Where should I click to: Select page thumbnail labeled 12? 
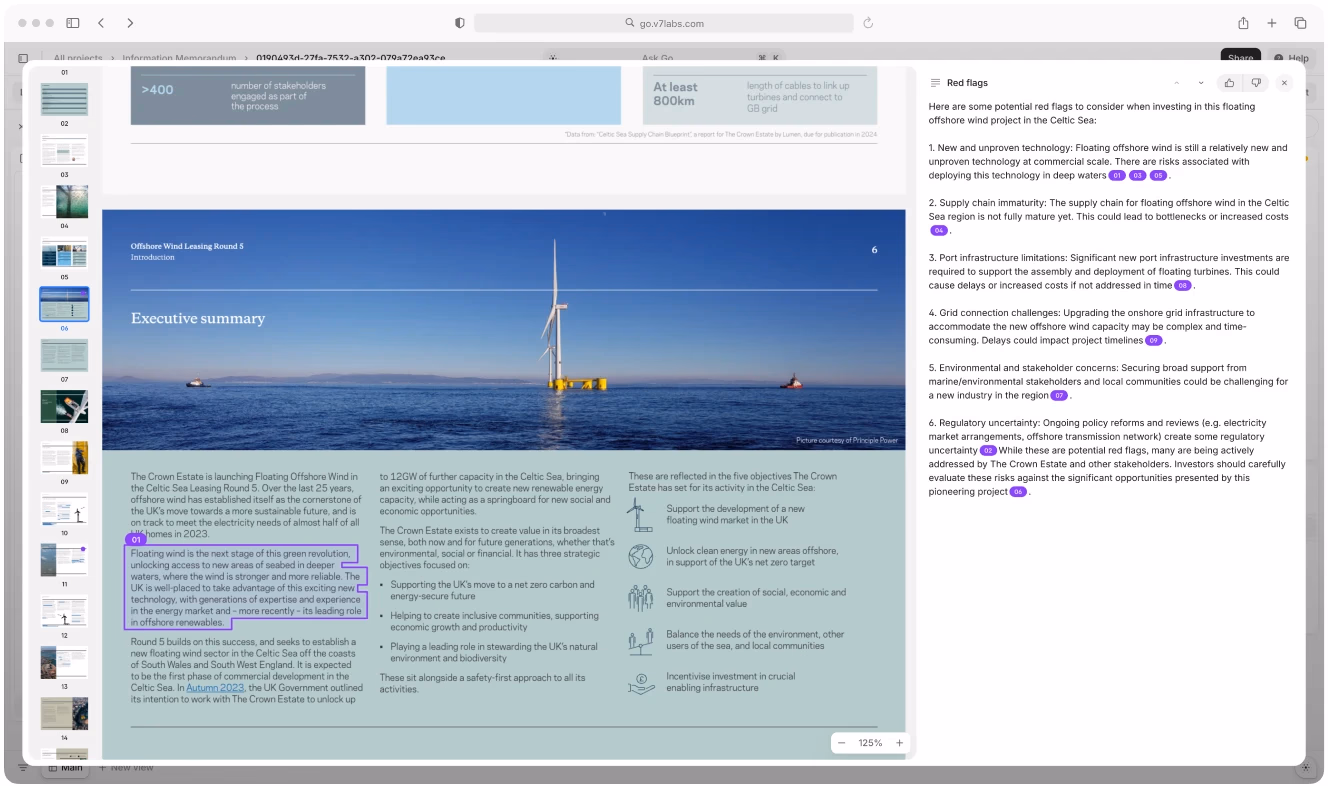coord(64,611)
